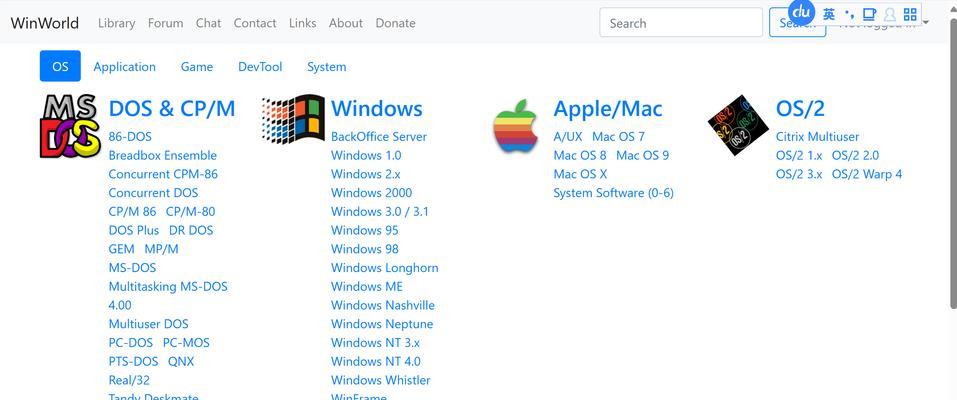This screenshot has width=957, height=400.
Task: Click the OS/2 logo image
Action: pyautogui.click(x=738, y=125)
